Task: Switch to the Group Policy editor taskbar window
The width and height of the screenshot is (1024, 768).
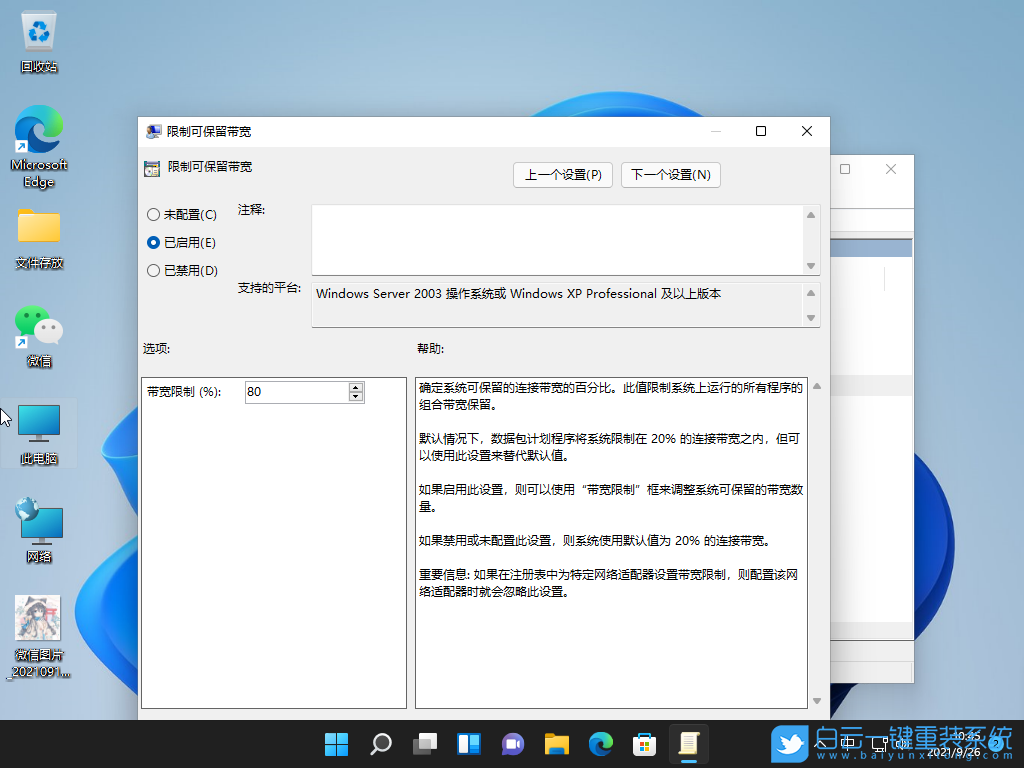Action: (x=688, y=744)
